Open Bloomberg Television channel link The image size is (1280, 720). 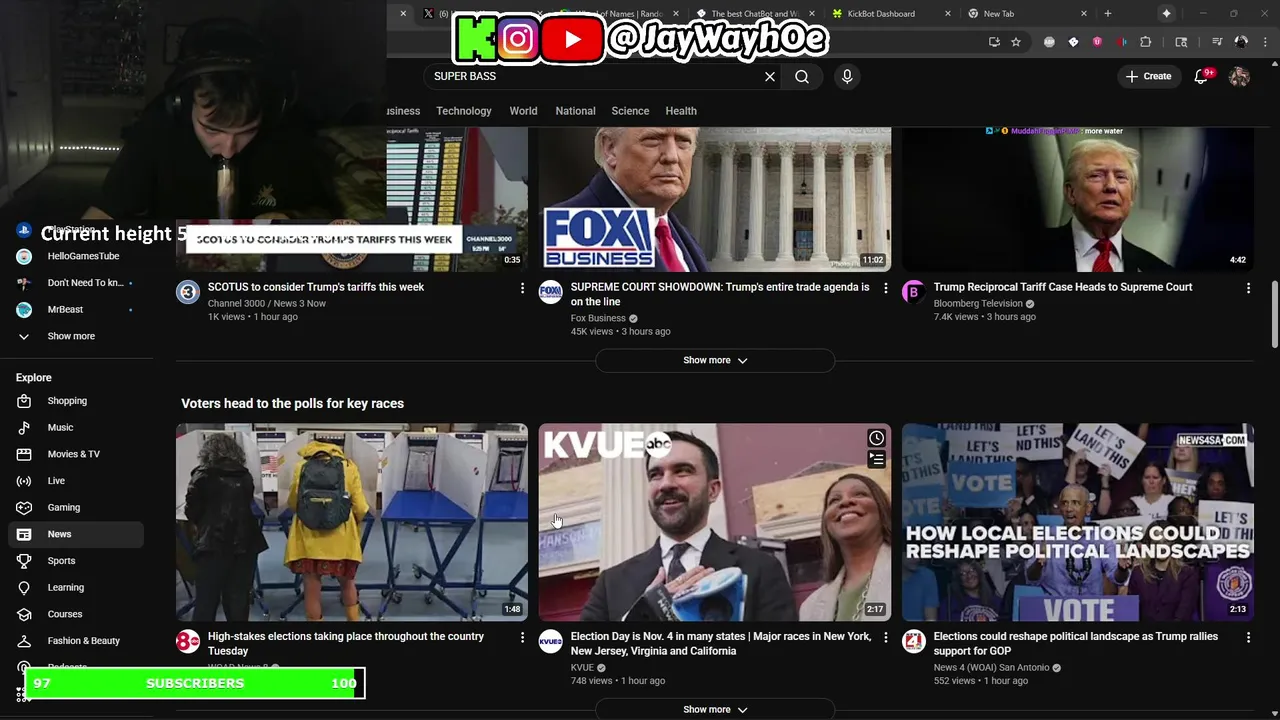click(x=978, y=303)
